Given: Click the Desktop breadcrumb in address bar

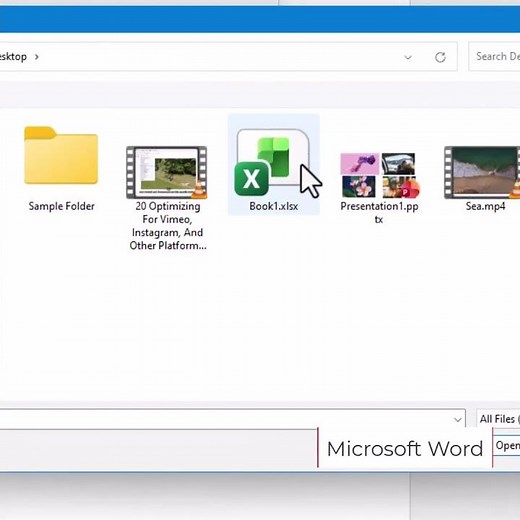Looking at the screenshot, I should click(x=13, y=57).
